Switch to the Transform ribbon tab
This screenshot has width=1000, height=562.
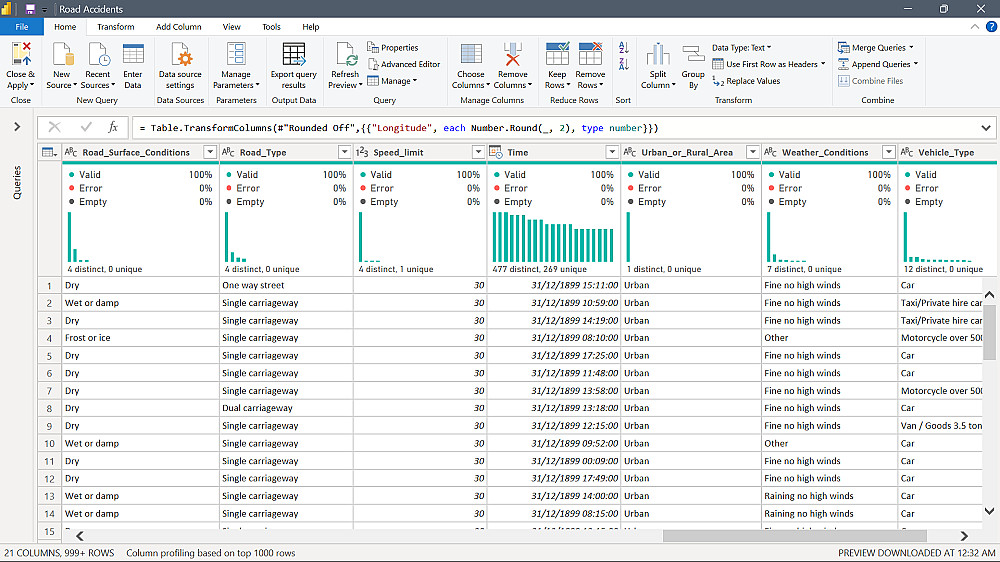[115, 27]
